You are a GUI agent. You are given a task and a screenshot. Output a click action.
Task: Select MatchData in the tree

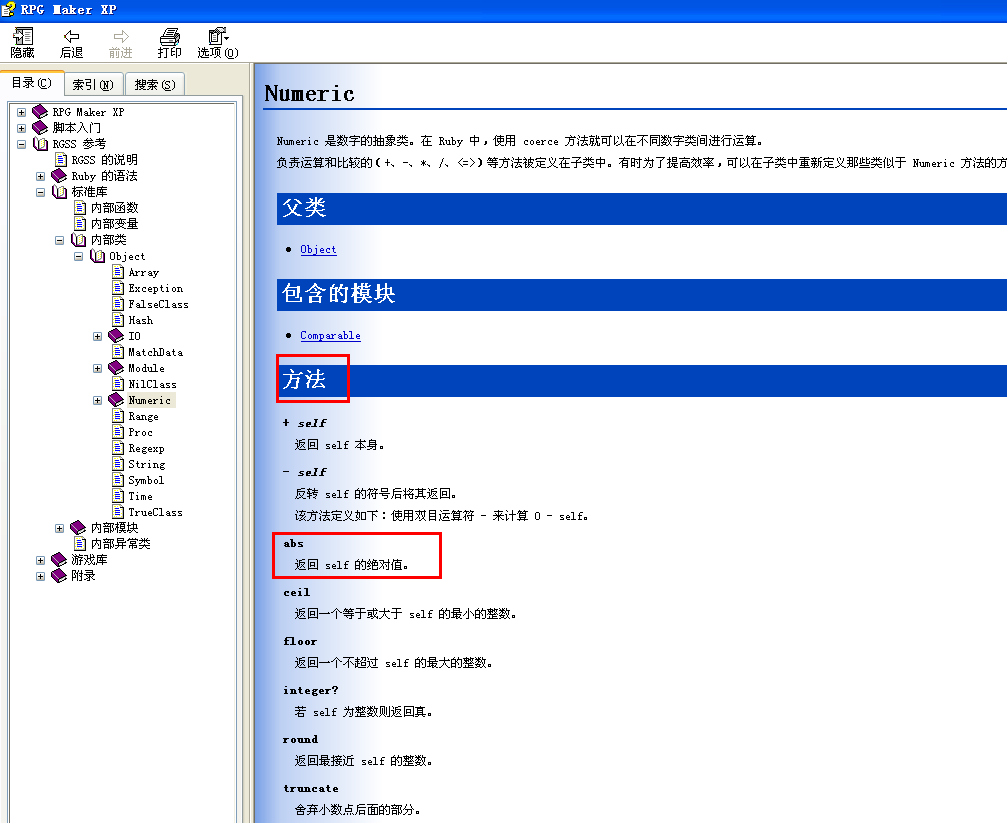155,352
